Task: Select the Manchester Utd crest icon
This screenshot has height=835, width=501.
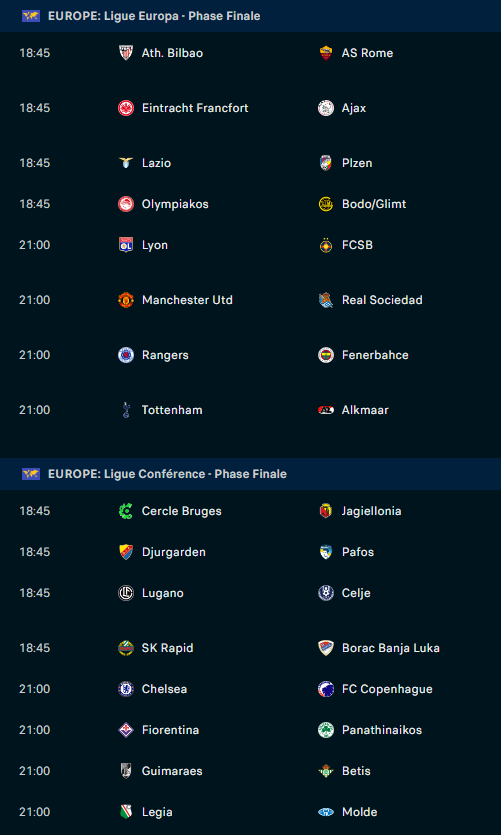Action: (x=126, y=300)
